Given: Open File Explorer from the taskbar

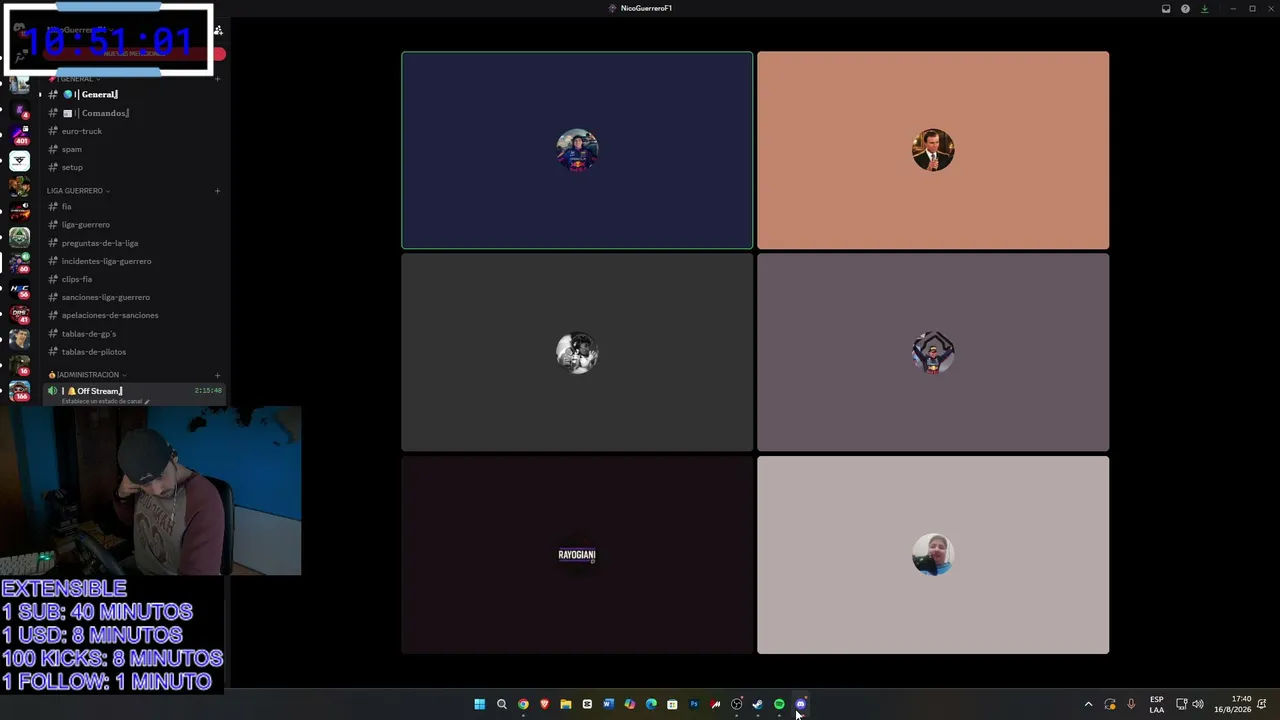Looking at the screenshot, I should pos(566,704).
